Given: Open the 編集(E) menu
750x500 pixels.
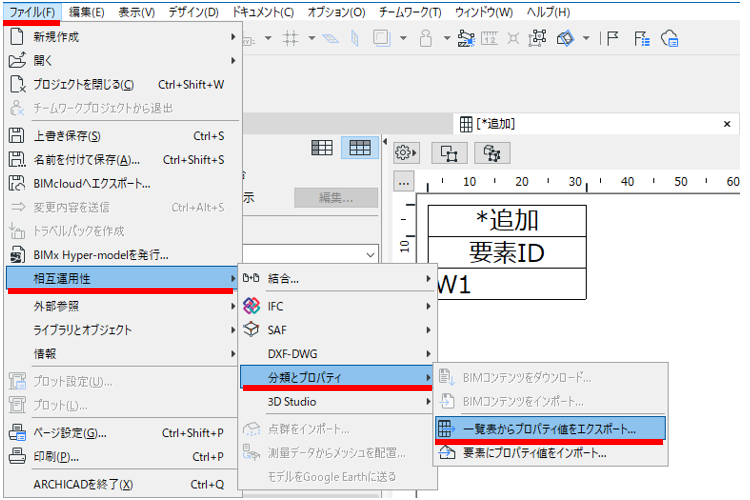Looking at the screenshot, I should tap(87, 12).
